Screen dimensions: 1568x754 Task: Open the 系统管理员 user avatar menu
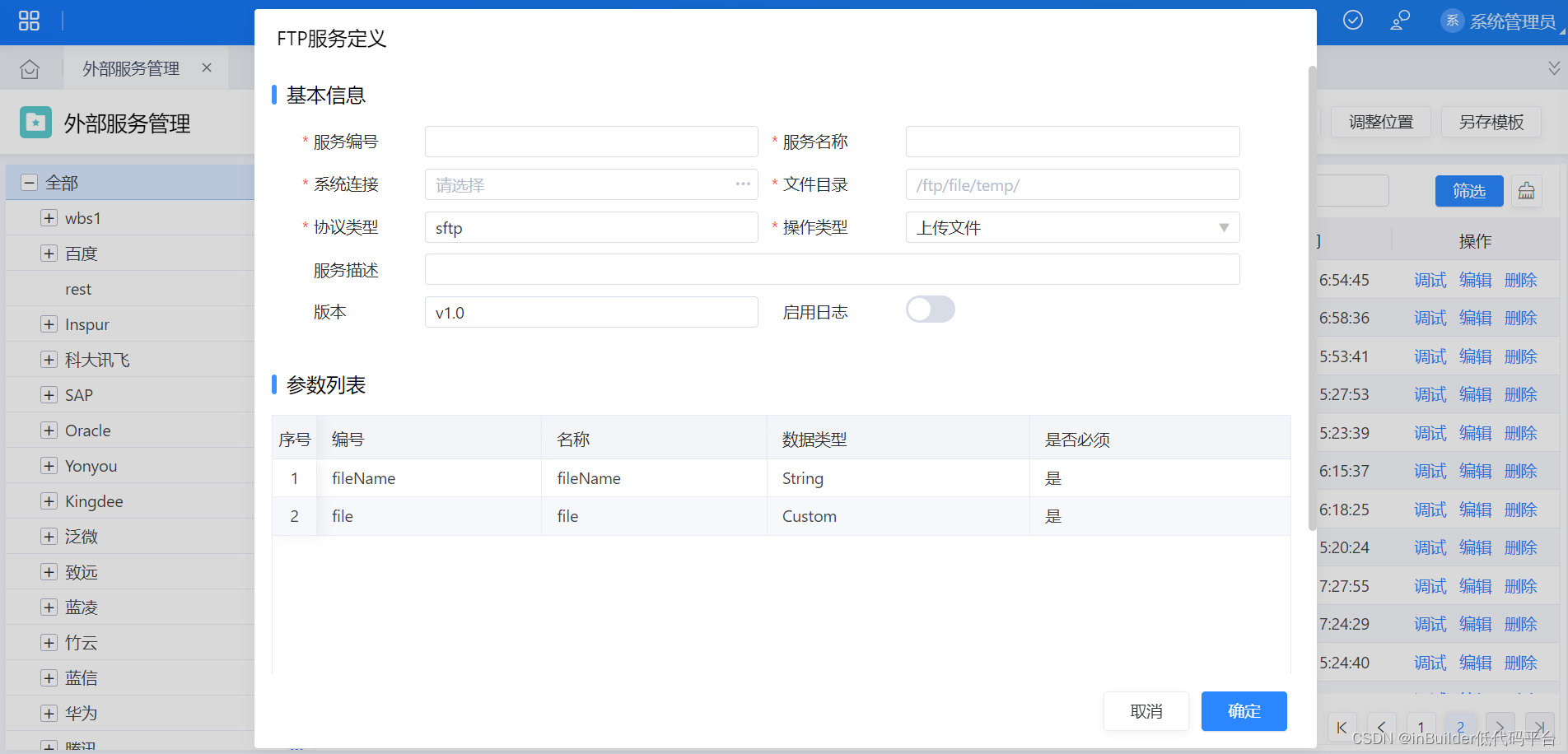click(1452, 21)
